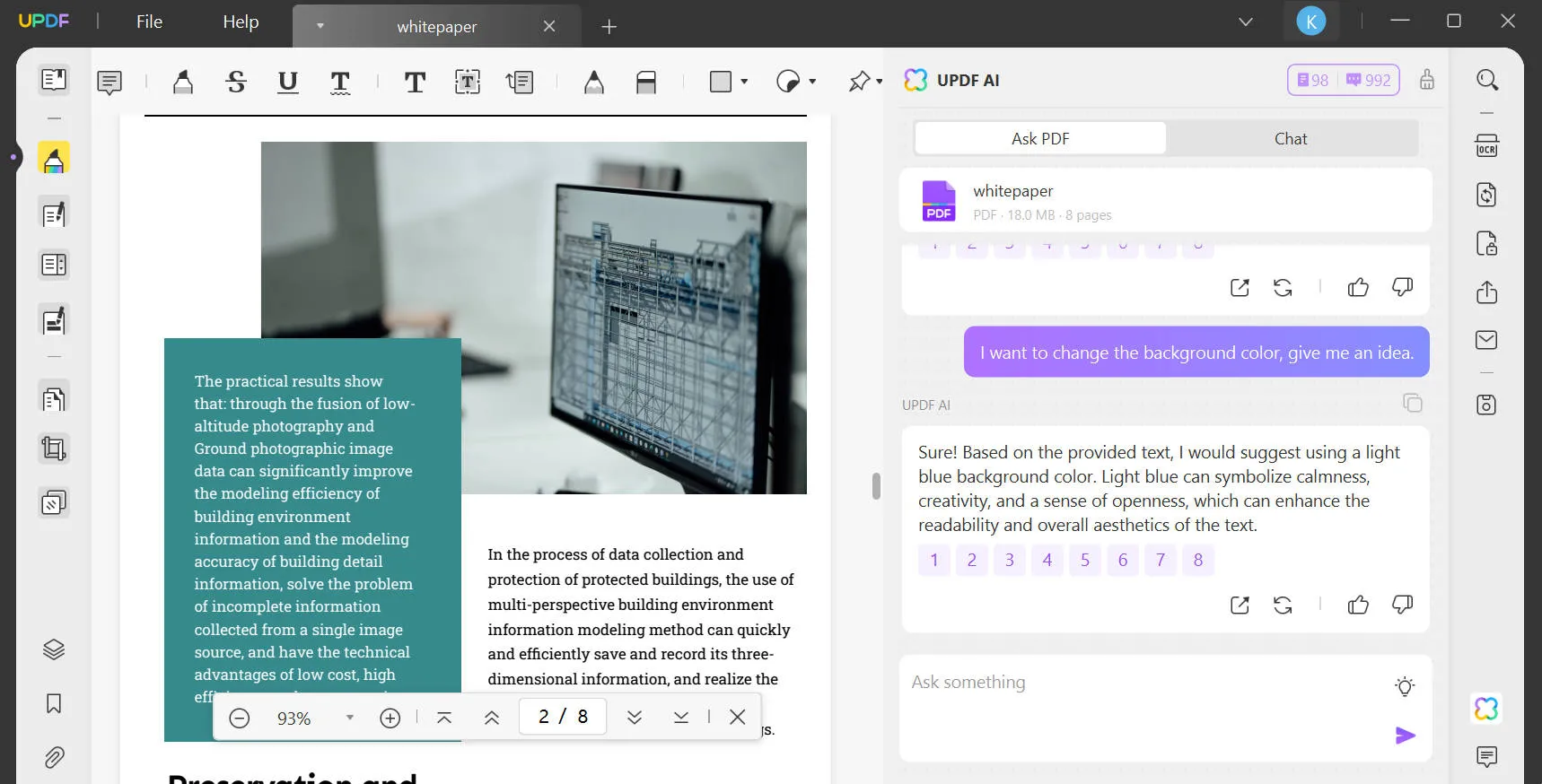Regenerate the light blue suggestion answer

[x=1284, y=605]
